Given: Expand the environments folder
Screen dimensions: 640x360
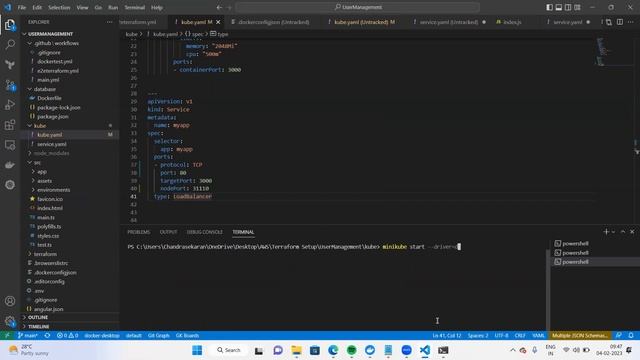Looking at the screenshot, I should tap(53, 190).
